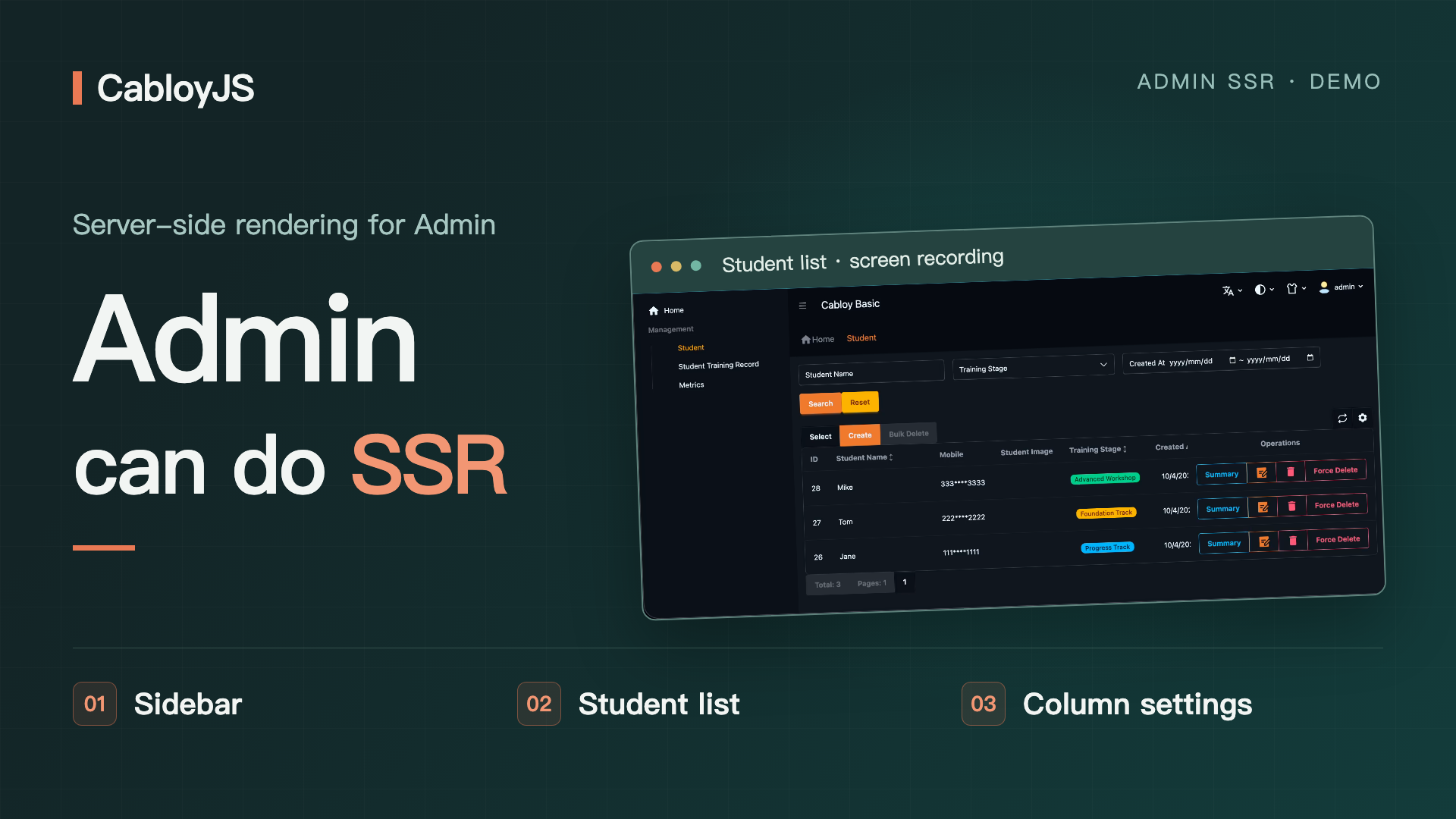Viewport: 1456px width, 819px height.
Task: Go to page 1 in pagination
Action: pos(905,582)
